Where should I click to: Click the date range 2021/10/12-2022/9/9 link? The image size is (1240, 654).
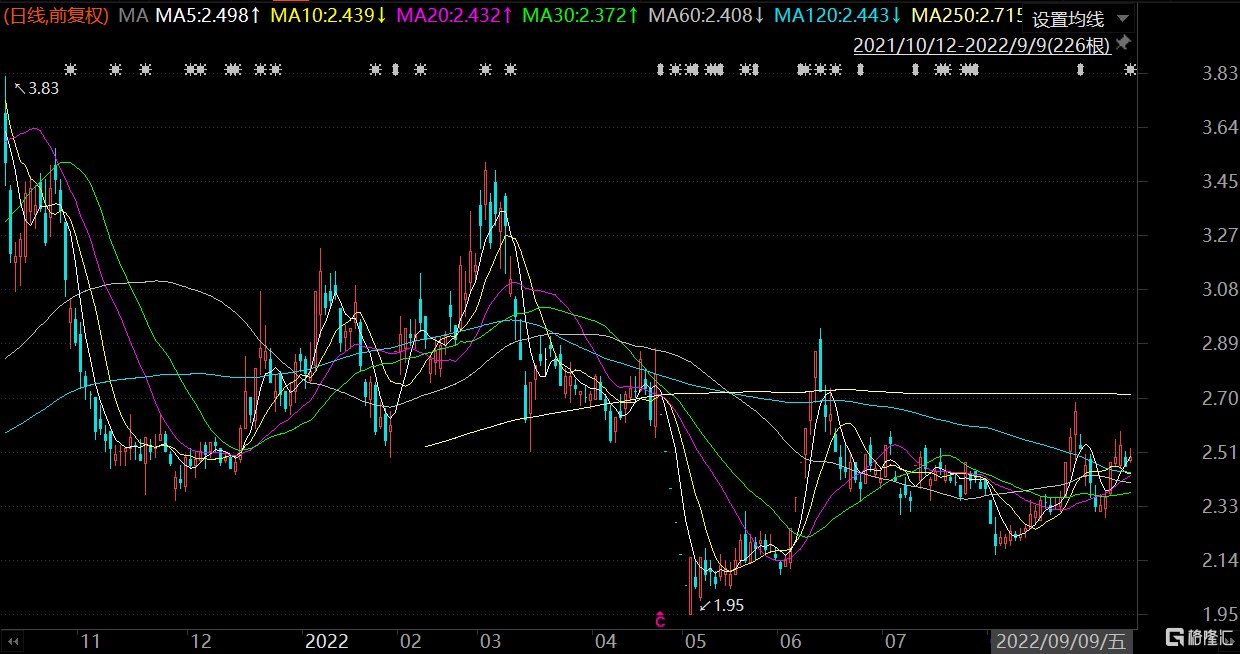[981, 45]
